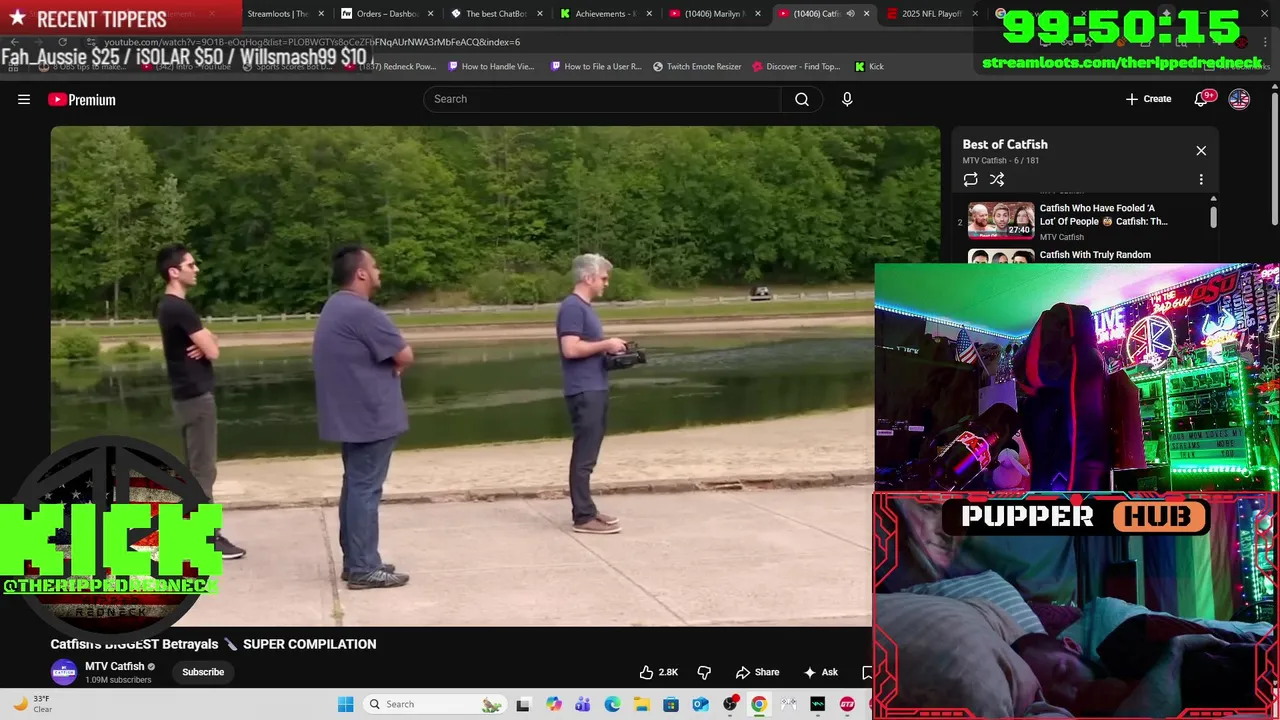Mute the Catfish tab via speaker icon
Viewport: 1280px width, 720px height.
point(850,14)
